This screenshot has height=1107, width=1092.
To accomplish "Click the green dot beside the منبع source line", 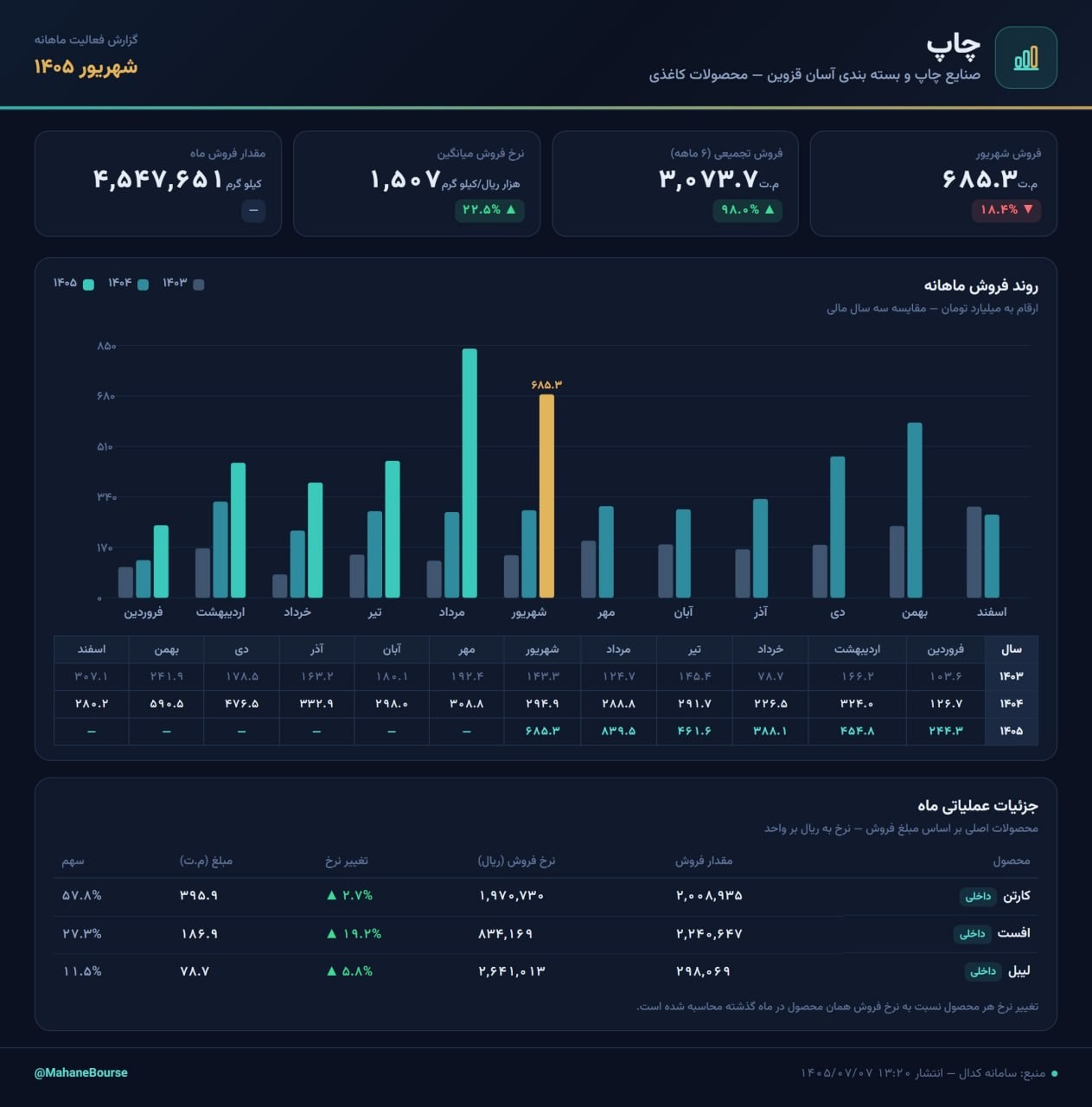I will click(1054, 1073).
